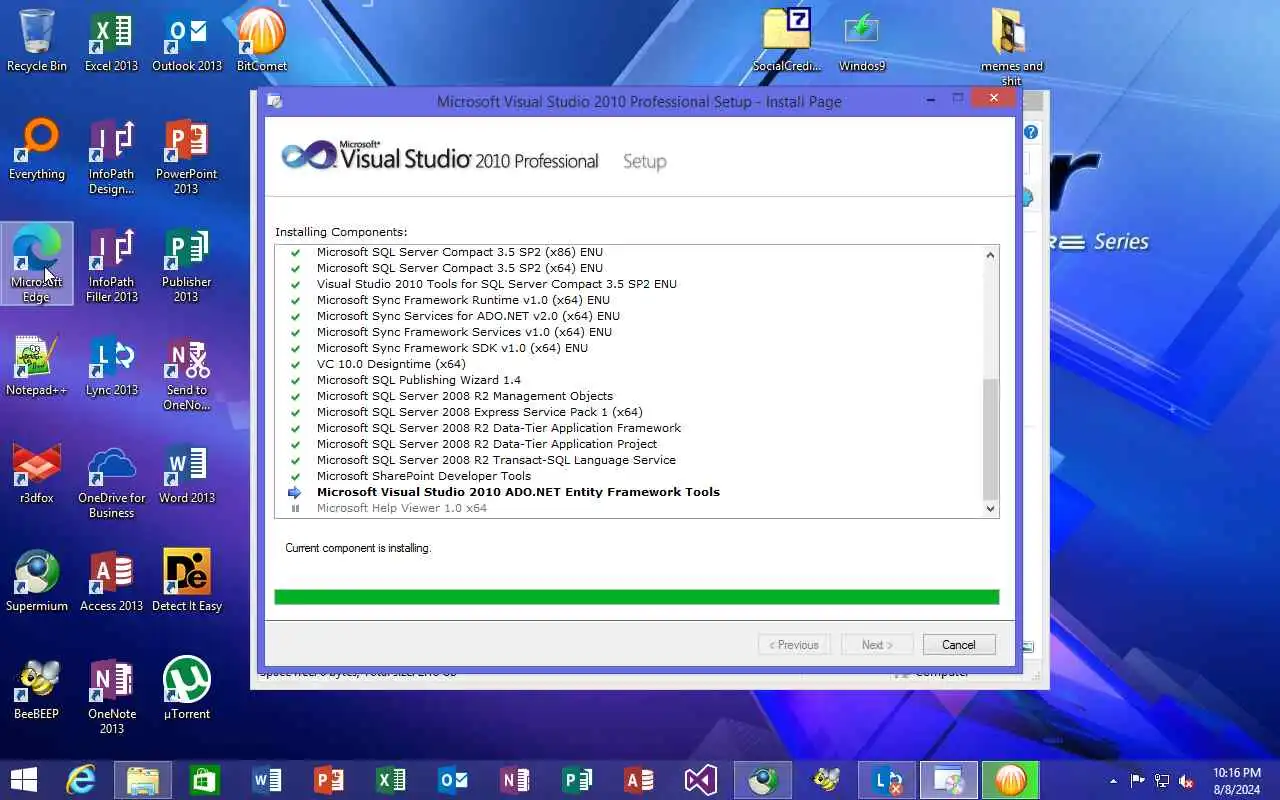Select OneNote 2013 desktop icon
The image size is (1280, 800).
(x=111, y=697)
